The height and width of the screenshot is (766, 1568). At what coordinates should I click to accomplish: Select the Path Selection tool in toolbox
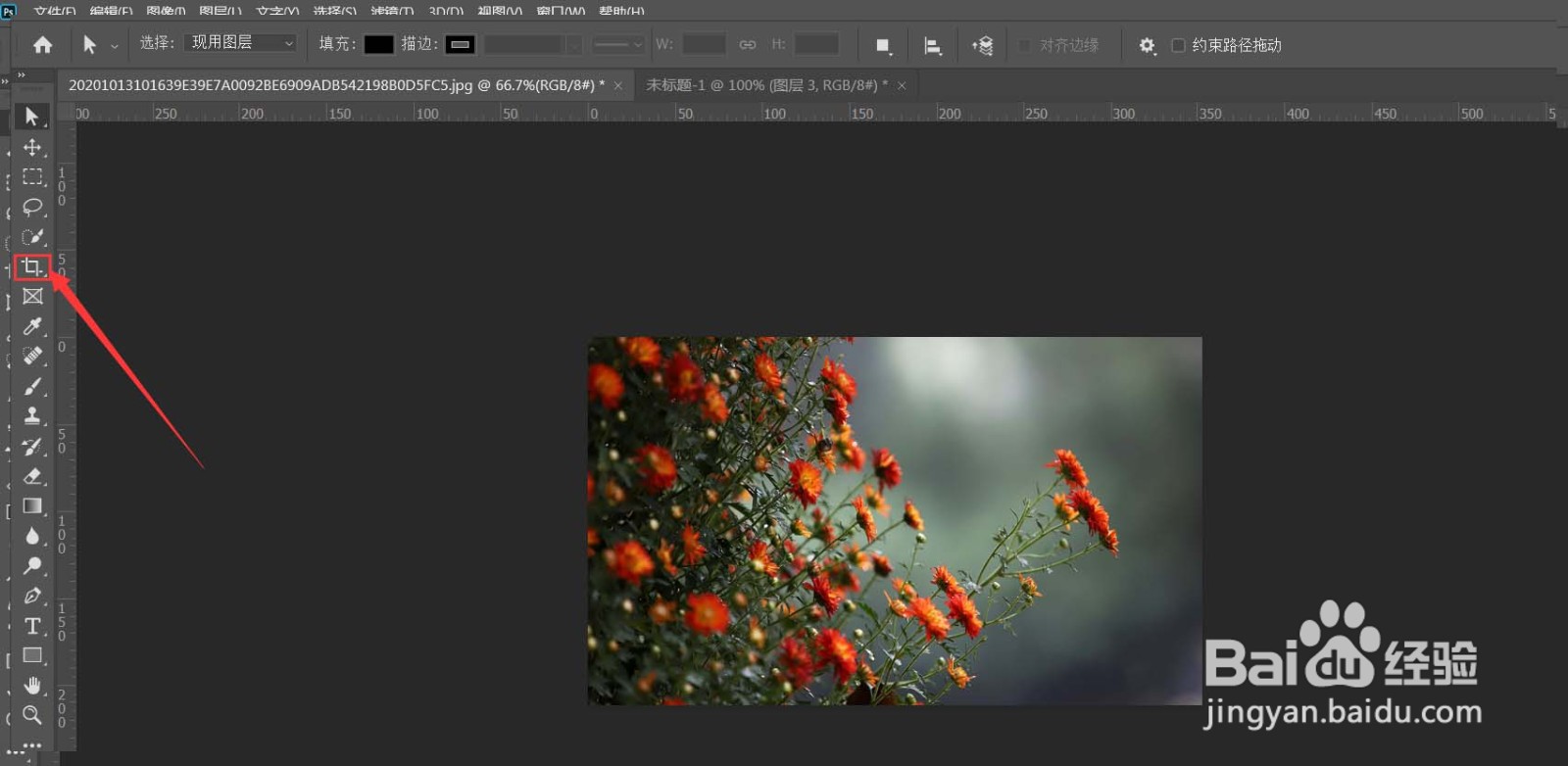(x=31, y=117)
